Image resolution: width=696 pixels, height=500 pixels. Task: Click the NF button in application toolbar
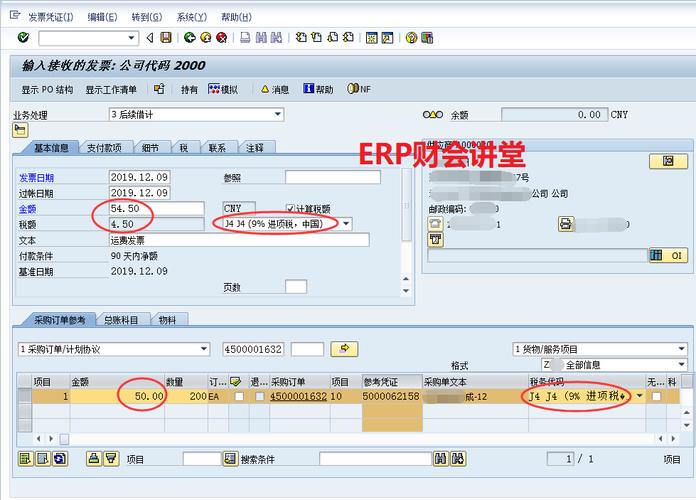(x=359, y=89)
